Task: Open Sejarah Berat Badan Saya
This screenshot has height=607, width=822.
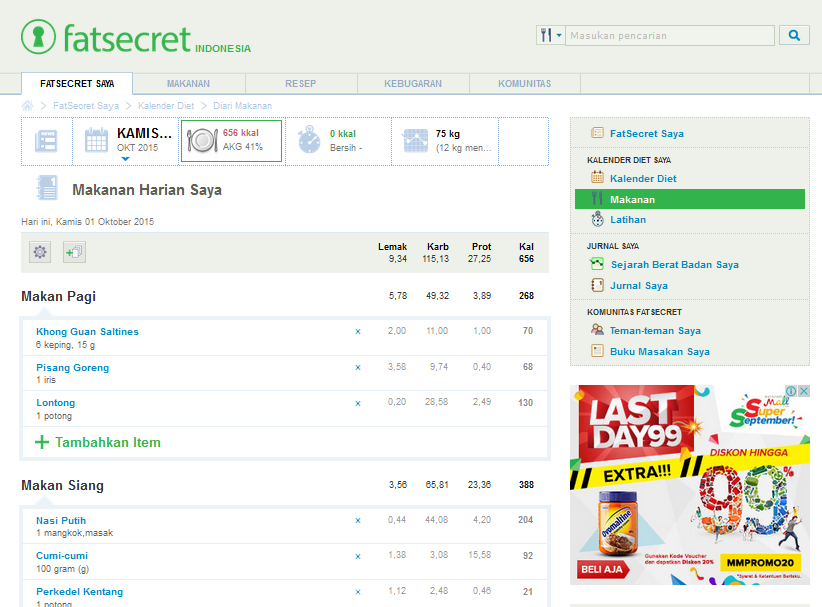Action: tap(674, 265)
